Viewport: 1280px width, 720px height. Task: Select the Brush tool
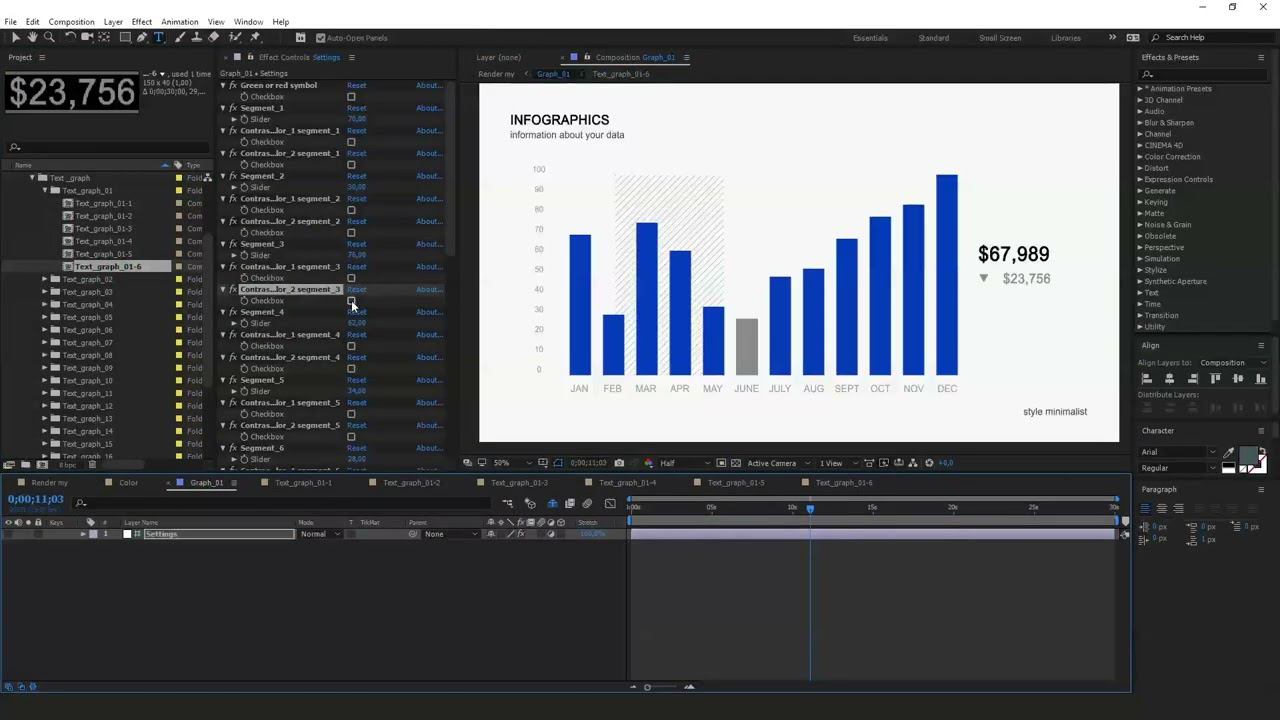click(x=180, y=38)
